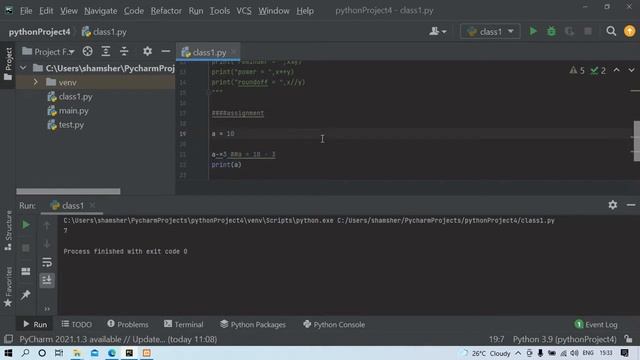
Task: Open the Run menu
Action: [x=196, y=11]
